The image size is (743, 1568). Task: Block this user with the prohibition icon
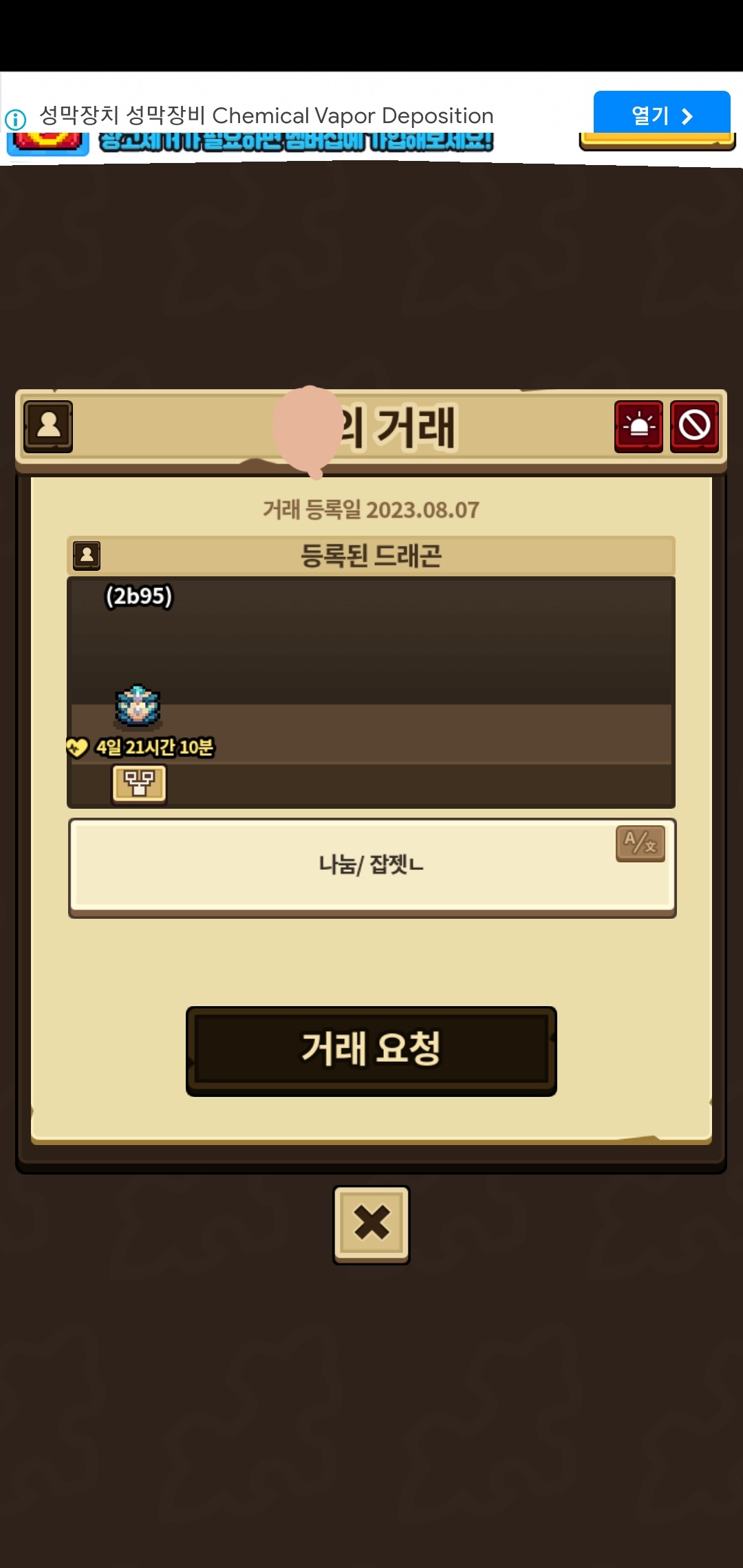[x=694, y=426]
